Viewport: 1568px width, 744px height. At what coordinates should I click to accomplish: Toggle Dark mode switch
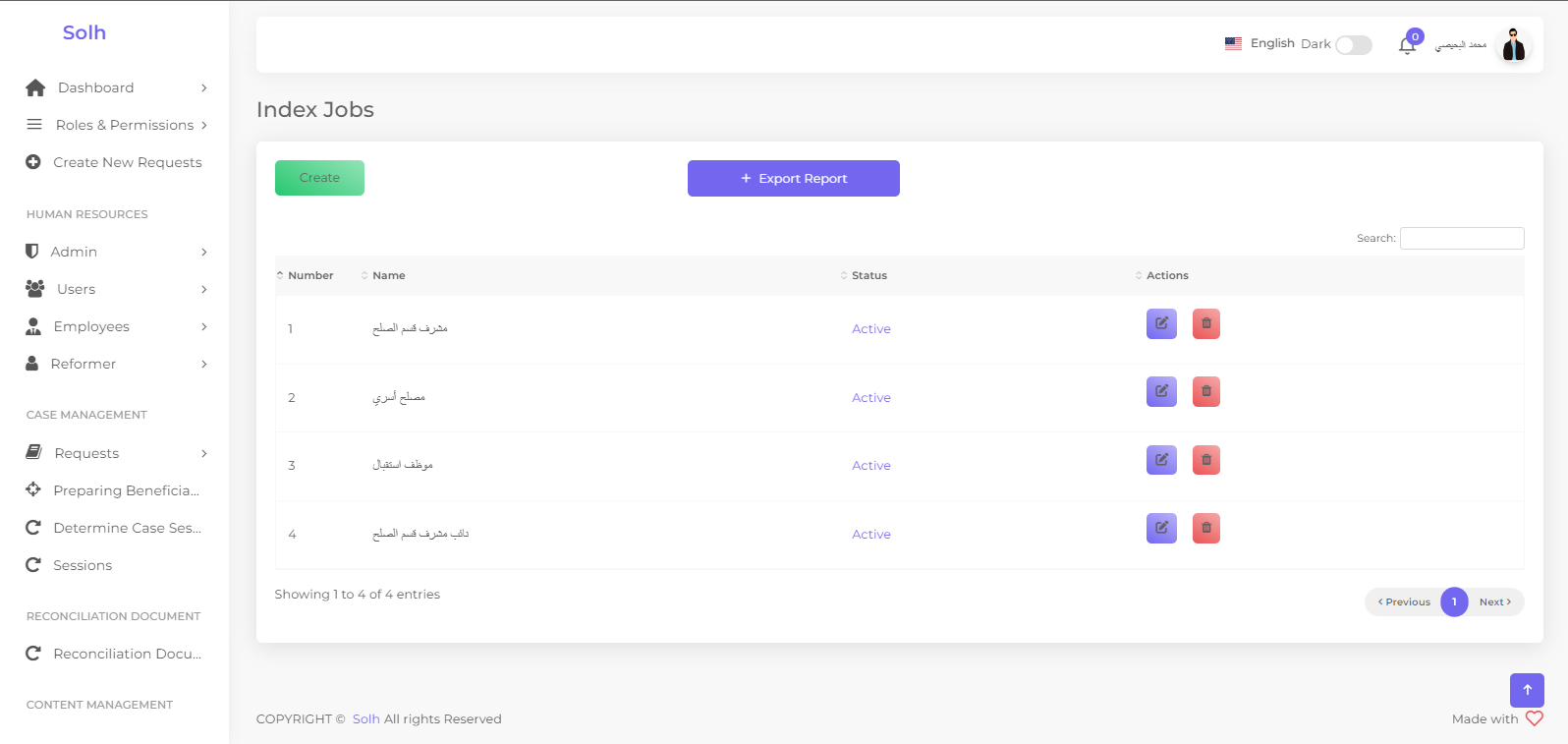[1353, 45]
